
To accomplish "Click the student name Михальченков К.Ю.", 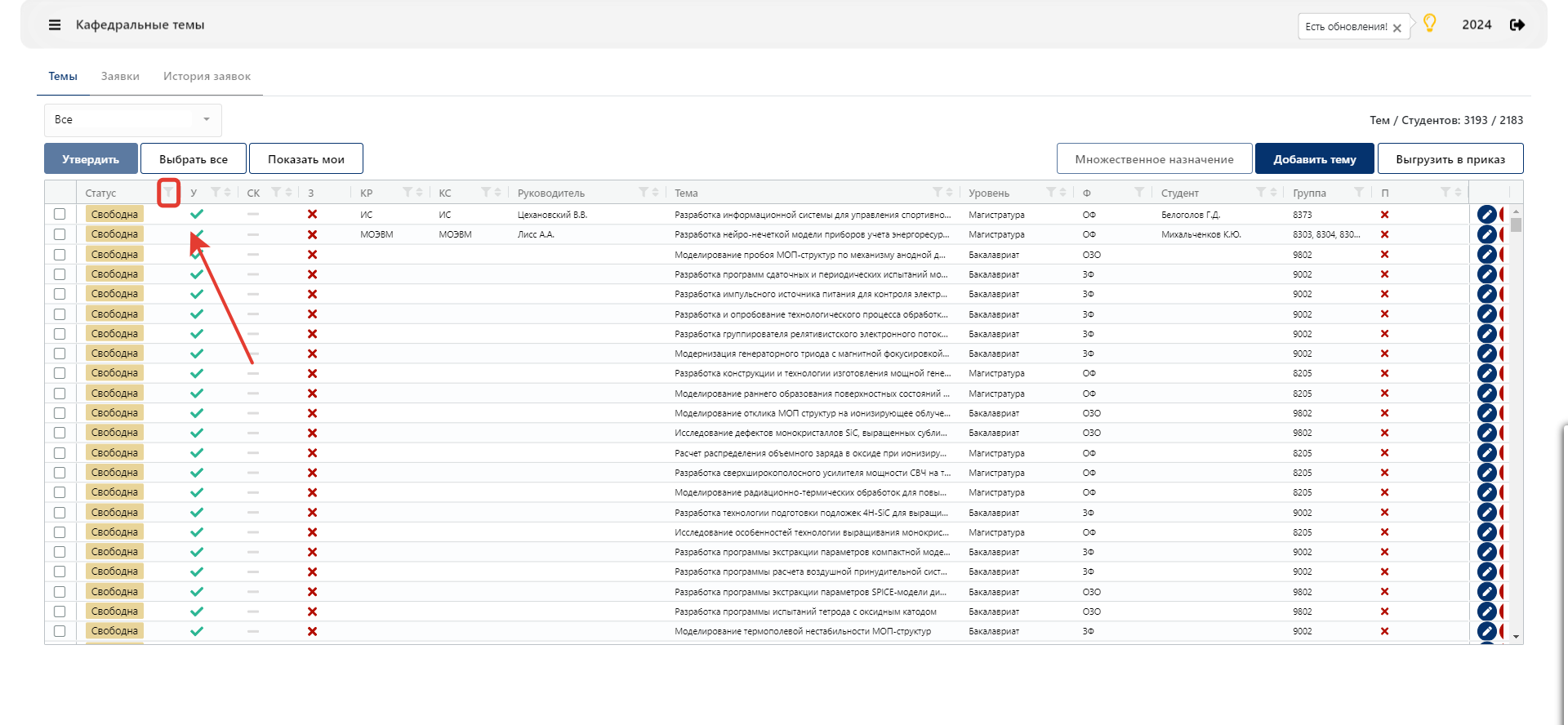I will click(x=1201, y=234).
